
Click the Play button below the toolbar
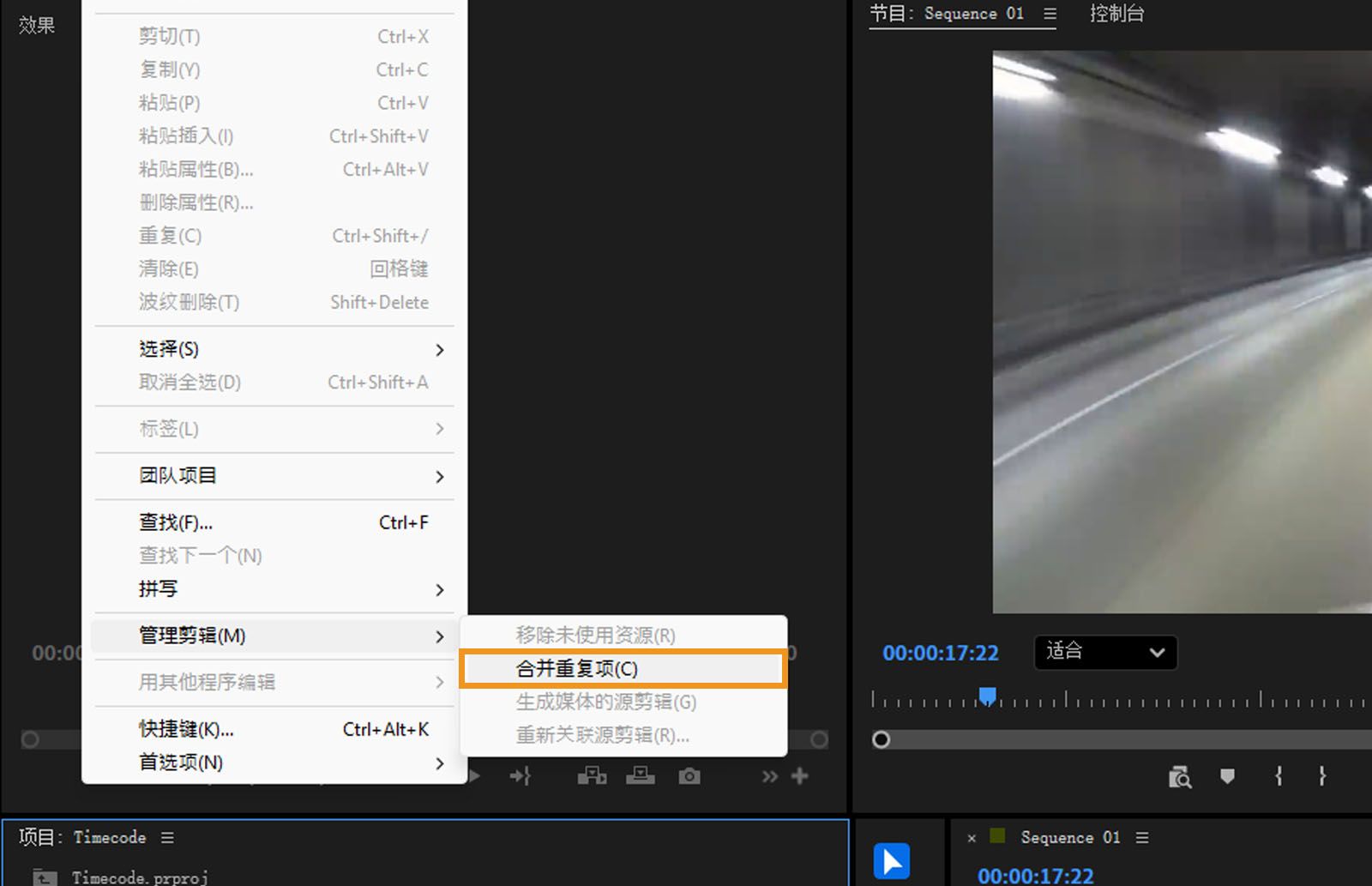tap(476, 774)
